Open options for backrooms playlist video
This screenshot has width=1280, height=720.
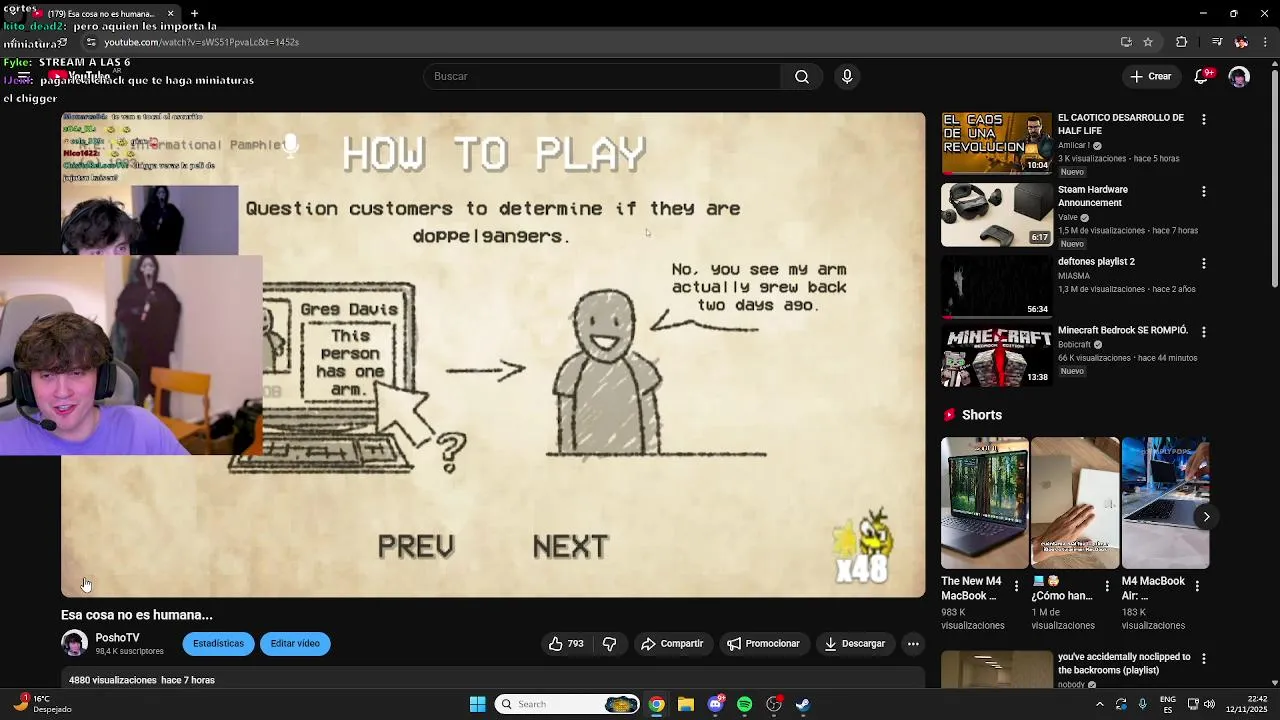(1204, 658)
